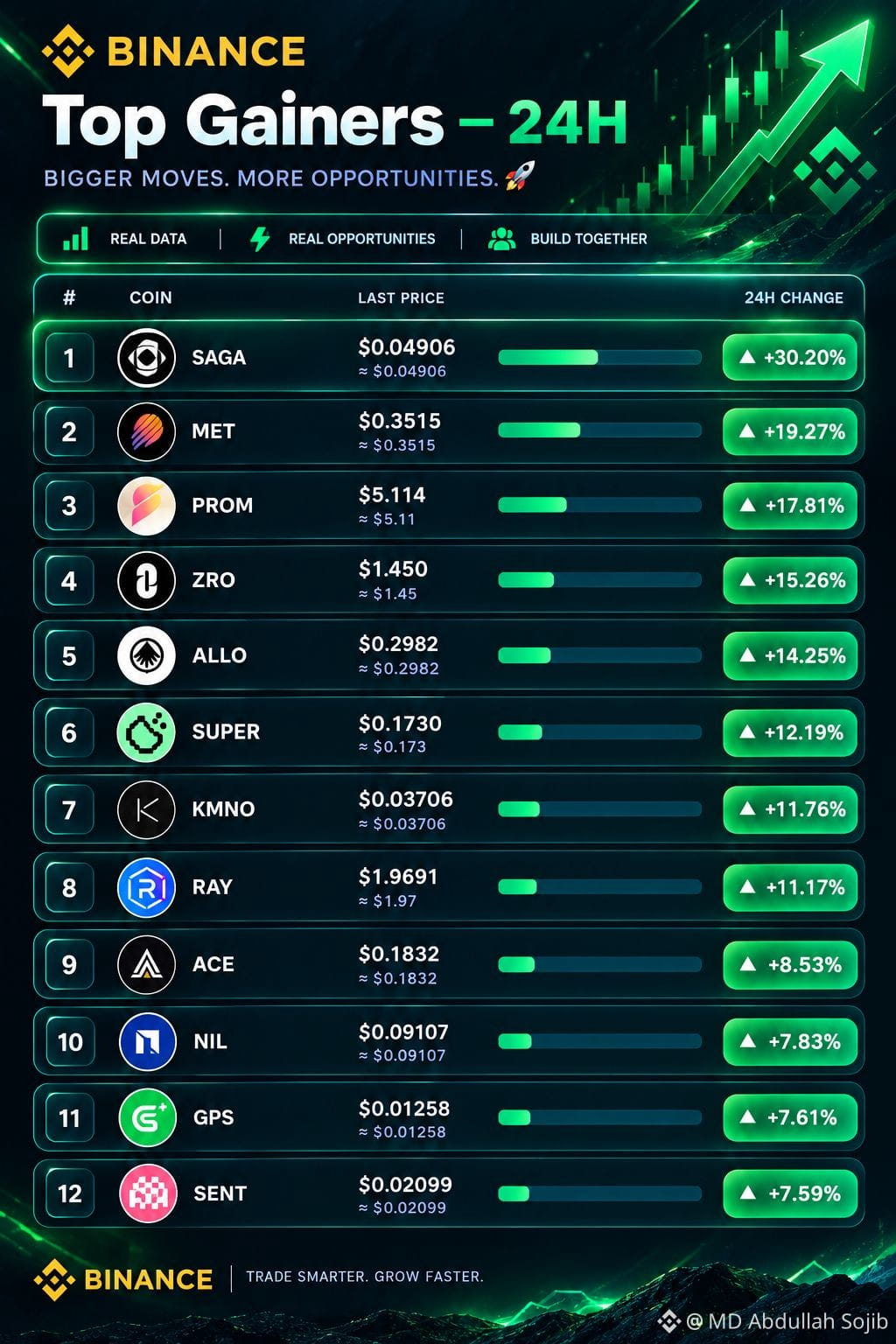Select the PROM coin icon
The height and width of the screenshot is (1344, 896).
(146, 506)
